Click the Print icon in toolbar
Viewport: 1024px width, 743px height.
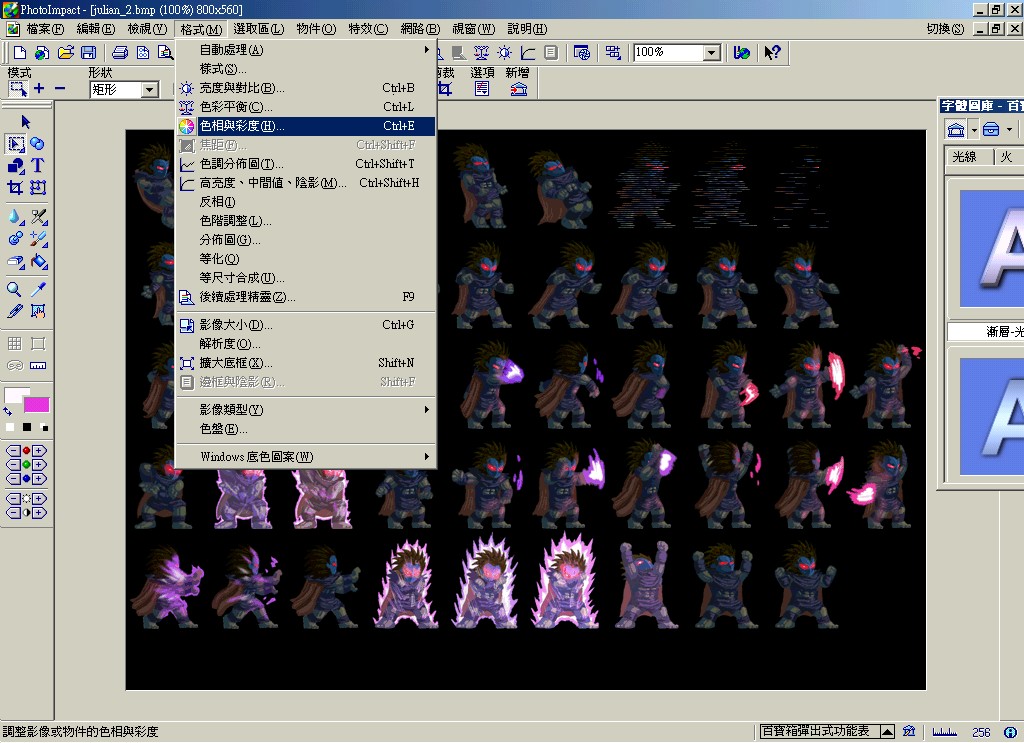coord(120,53)
